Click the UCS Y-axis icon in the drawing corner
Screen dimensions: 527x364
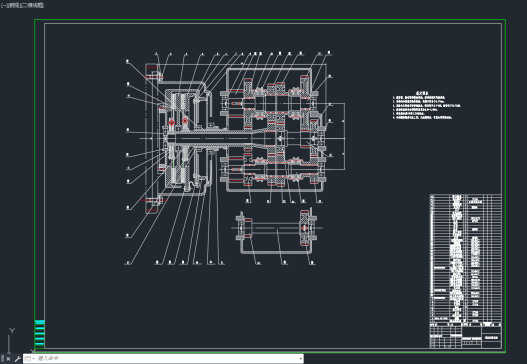pos(12,331)
